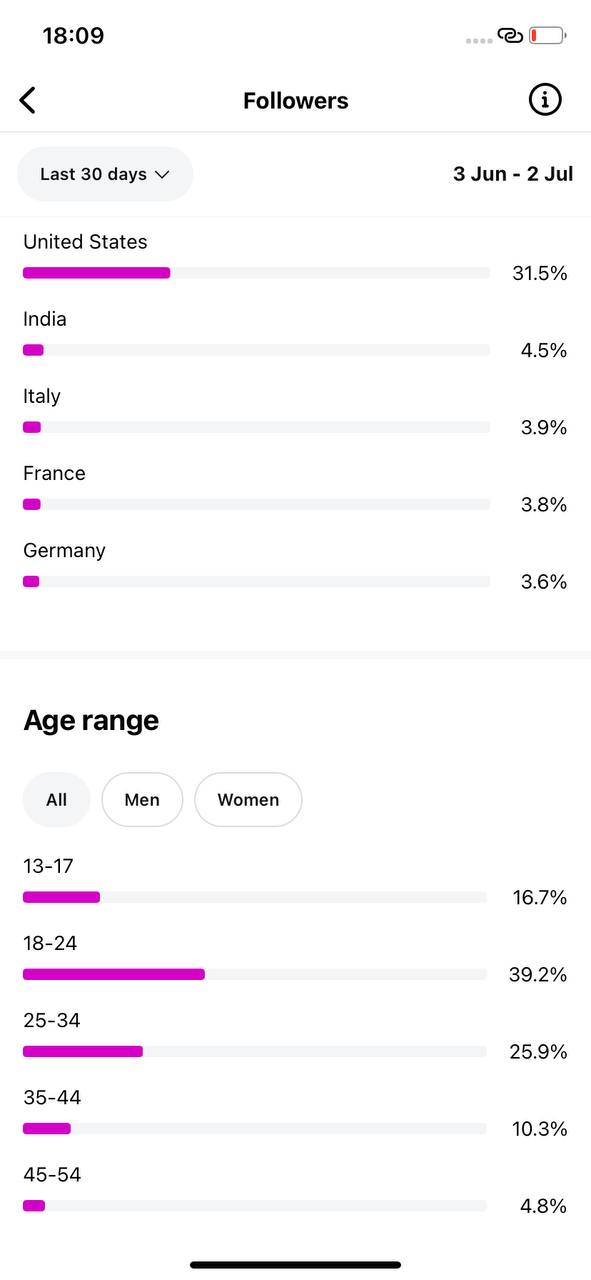Tap the 25-34 age range bar
Viewport: 591px width, 1280px height.
click(254, 1051)
